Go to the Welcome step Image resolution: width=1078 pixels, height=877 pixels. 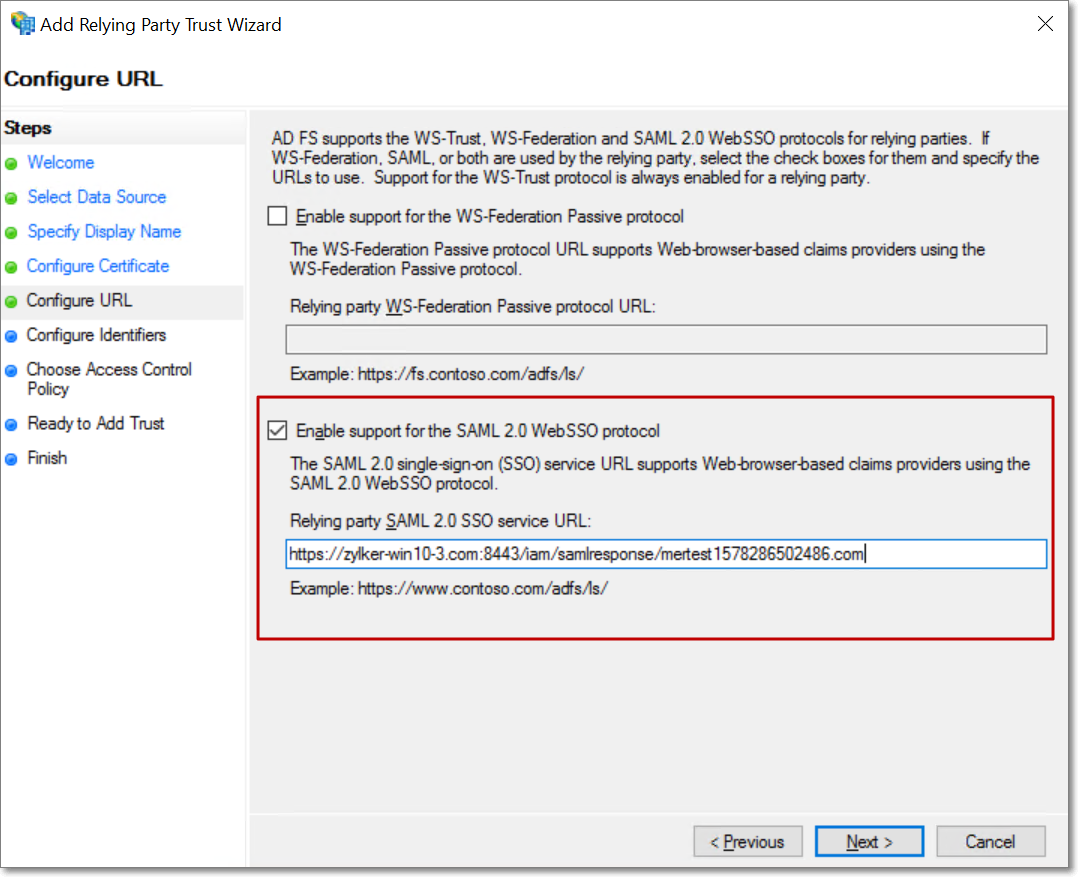click(60, 163)
